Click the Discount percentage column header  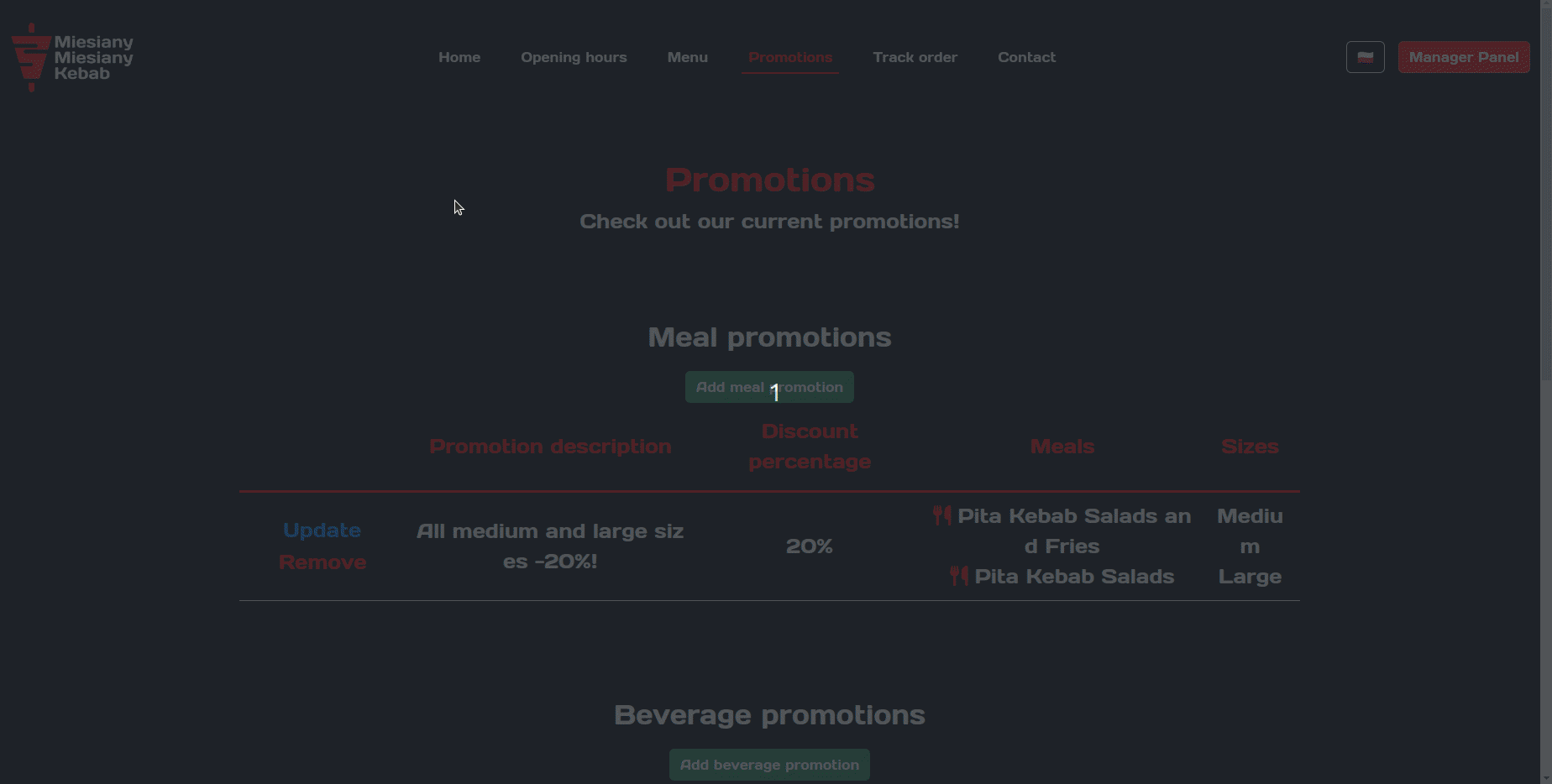(809, 447)
